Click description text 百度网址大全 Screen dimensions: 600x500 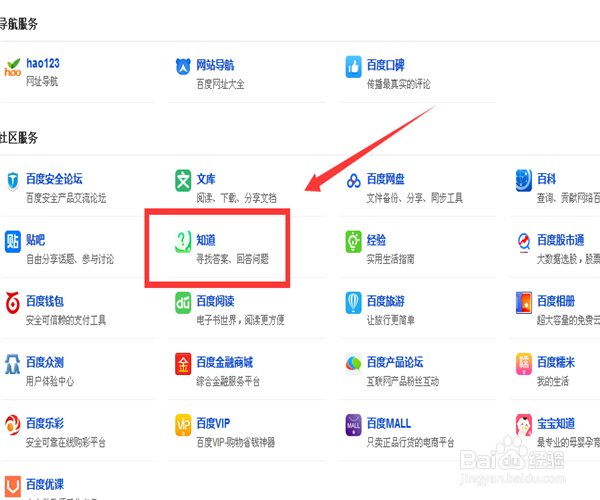pyautogui.click(x=220, y=84)
